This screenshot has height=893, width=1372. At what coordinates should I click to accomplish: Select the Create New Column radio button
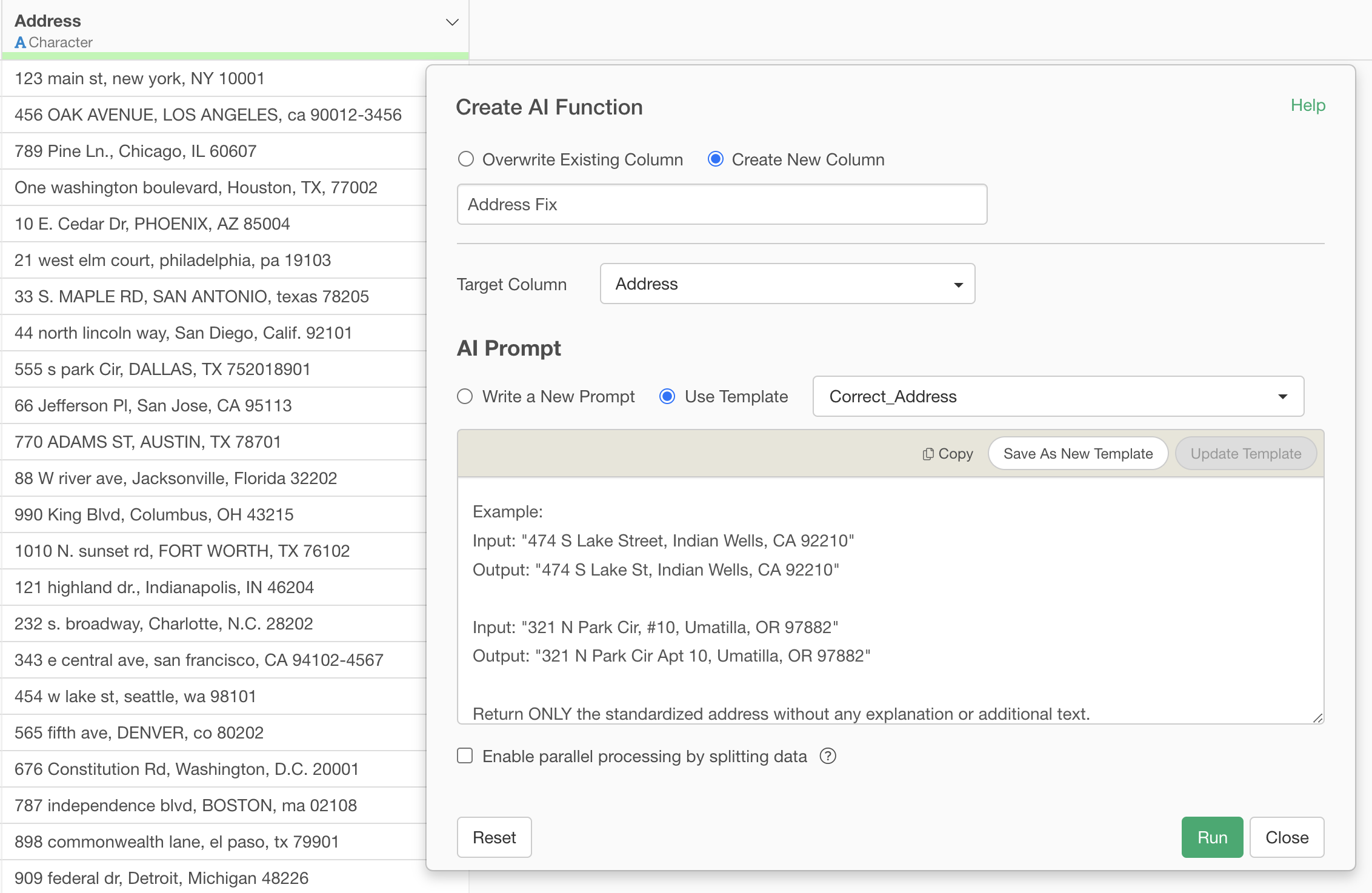click(716, 159)
